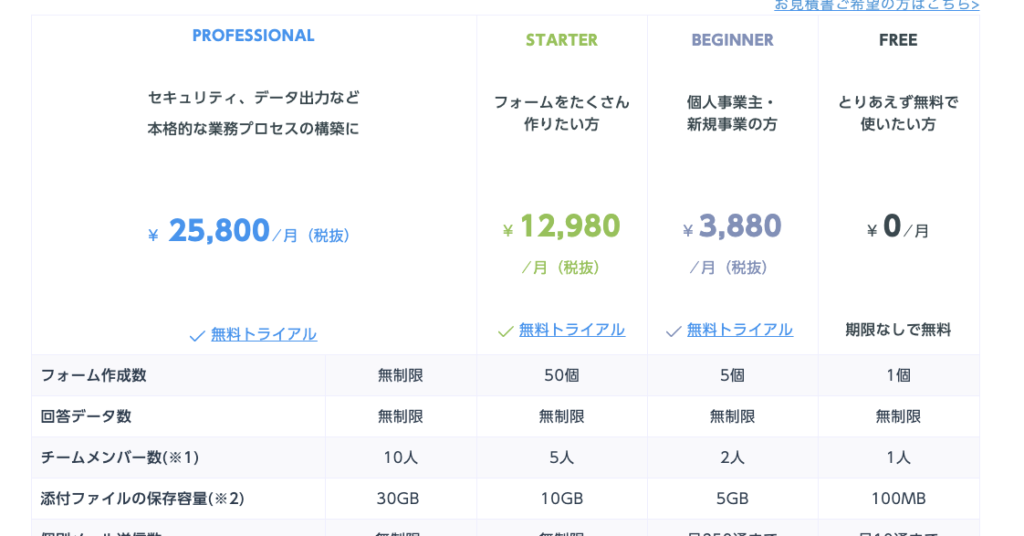Click the 50個 cell in the STARTER column
This screenshot has width=1024, height=536.
pos(562,375)
